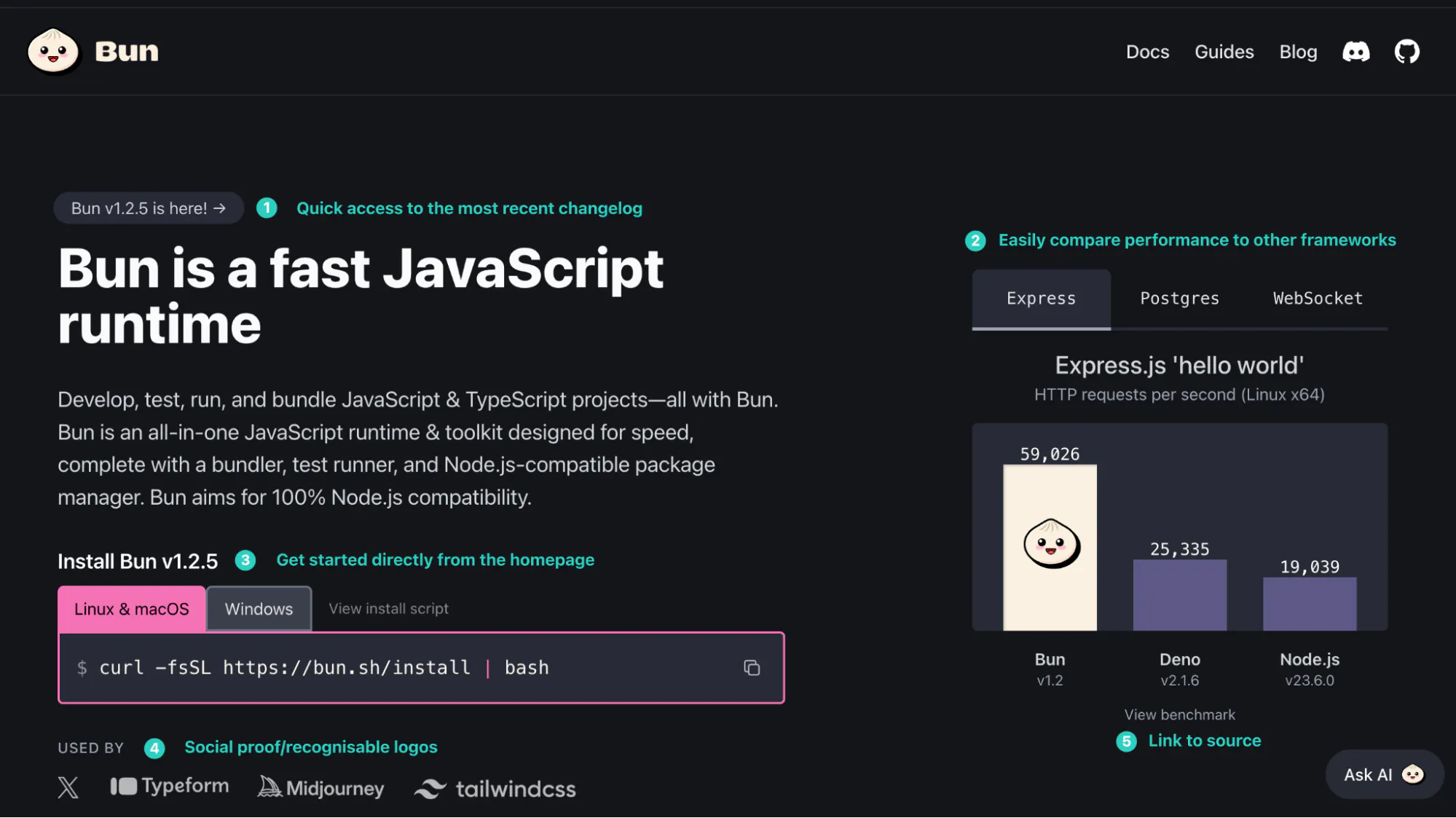The height and width of the screenshot is (818, 1456).
Task: Click the Bun mascot on the benchmark bar
Action: coord(1051,543)
